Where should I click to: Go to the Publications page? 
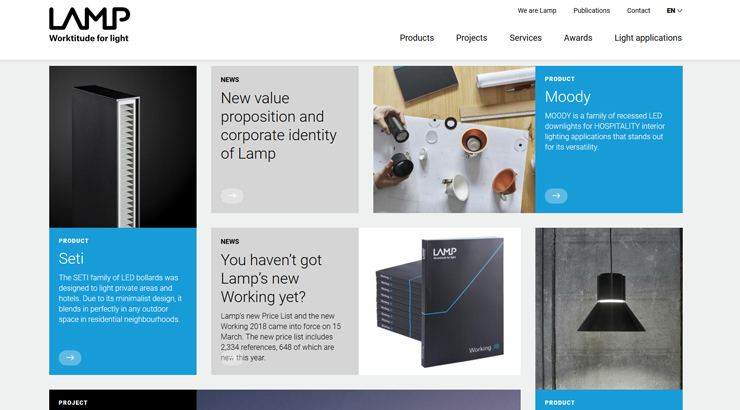pos(591,10)
